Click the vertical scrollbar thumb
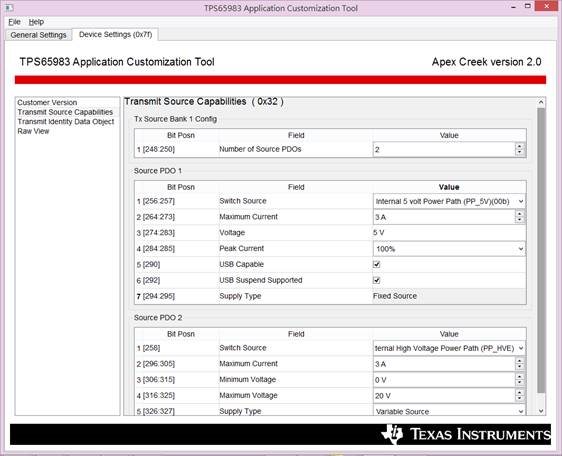 (541, 250)
